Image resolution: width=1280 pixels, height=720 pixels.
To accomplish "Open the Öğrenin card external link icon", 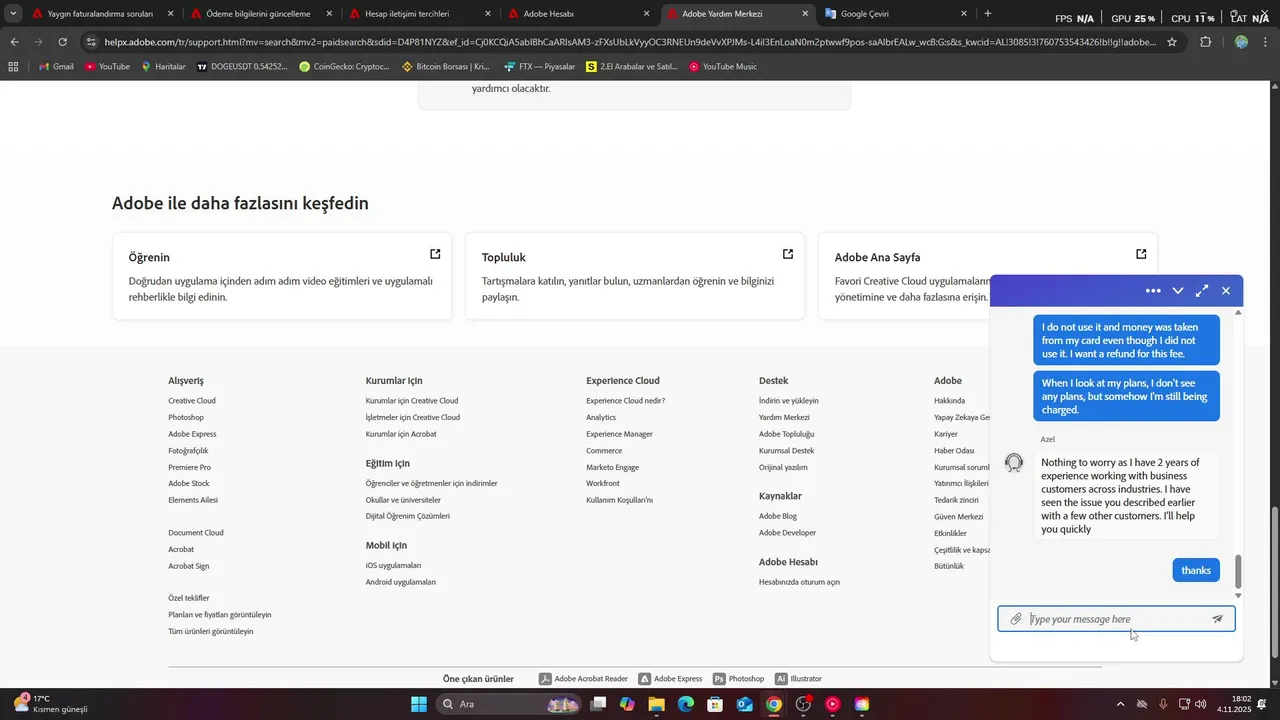I will (x=435, y=254).
